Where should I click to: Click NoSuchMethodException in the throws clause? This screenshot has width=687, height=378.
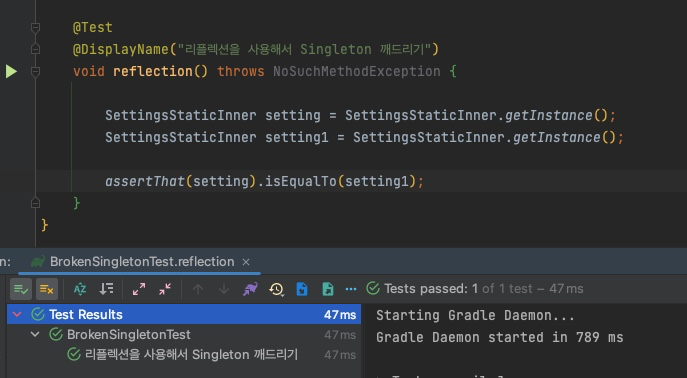(x=357, y=71)
